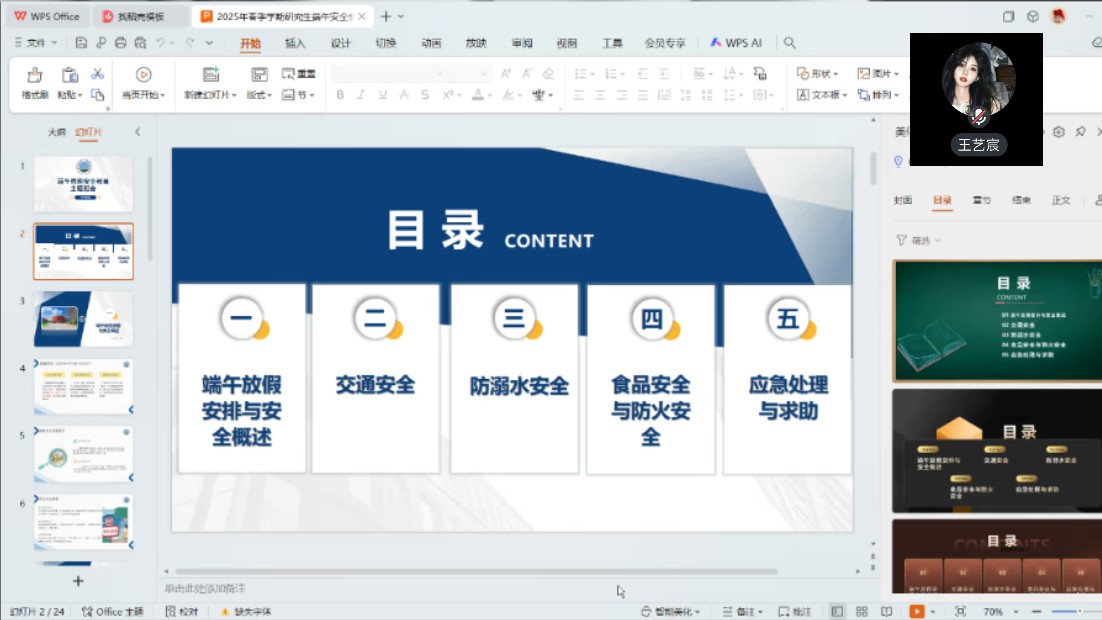Open the search magnifier in menu bar
1102x620 pixels.
tap(790, 43)
